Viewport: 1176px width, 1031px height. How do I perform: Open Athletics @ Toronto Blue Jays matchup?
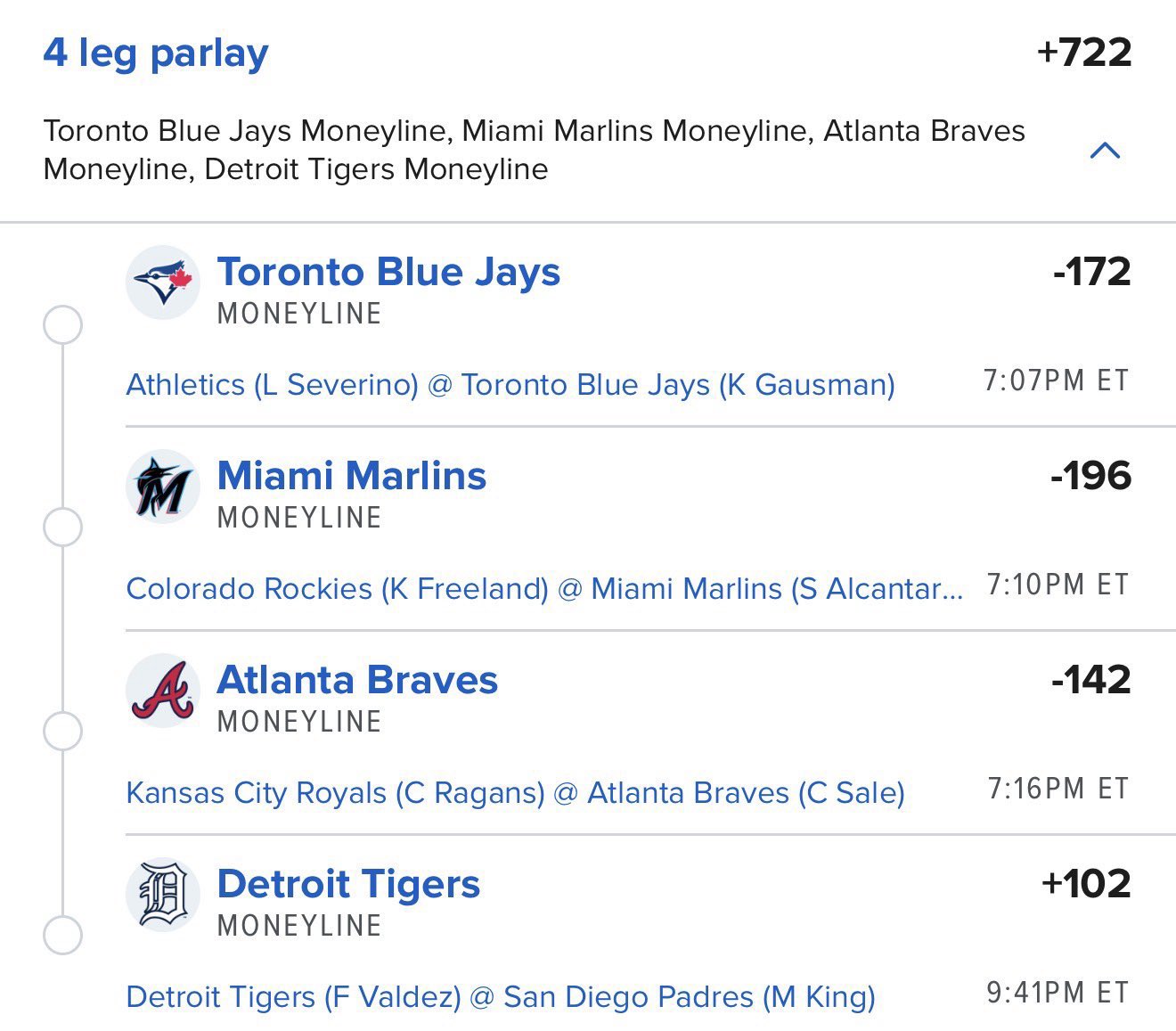(510, 385)
